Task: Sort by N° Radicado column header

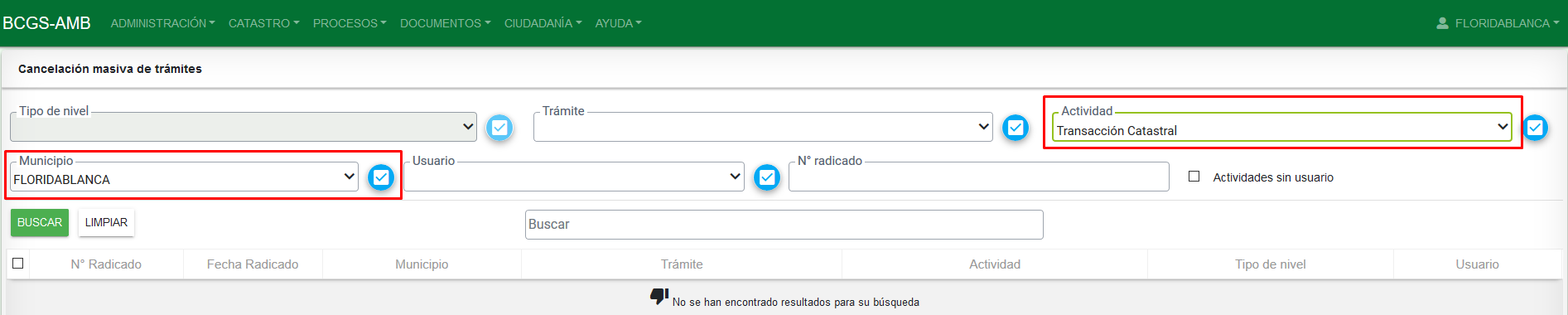Action: tap(106, 264)
